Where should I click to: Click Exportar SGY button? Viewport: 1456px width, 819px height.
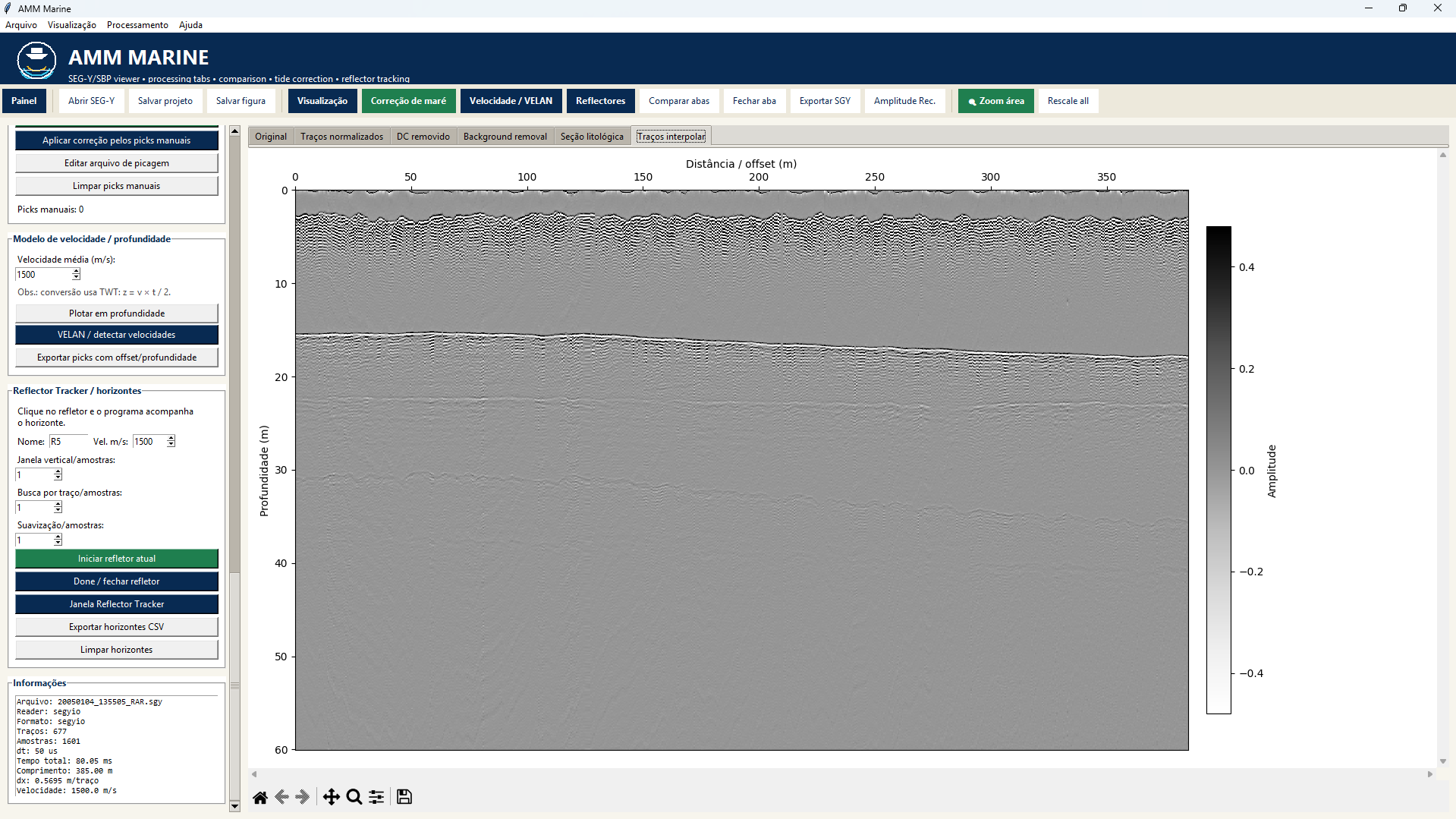[825, 101]
